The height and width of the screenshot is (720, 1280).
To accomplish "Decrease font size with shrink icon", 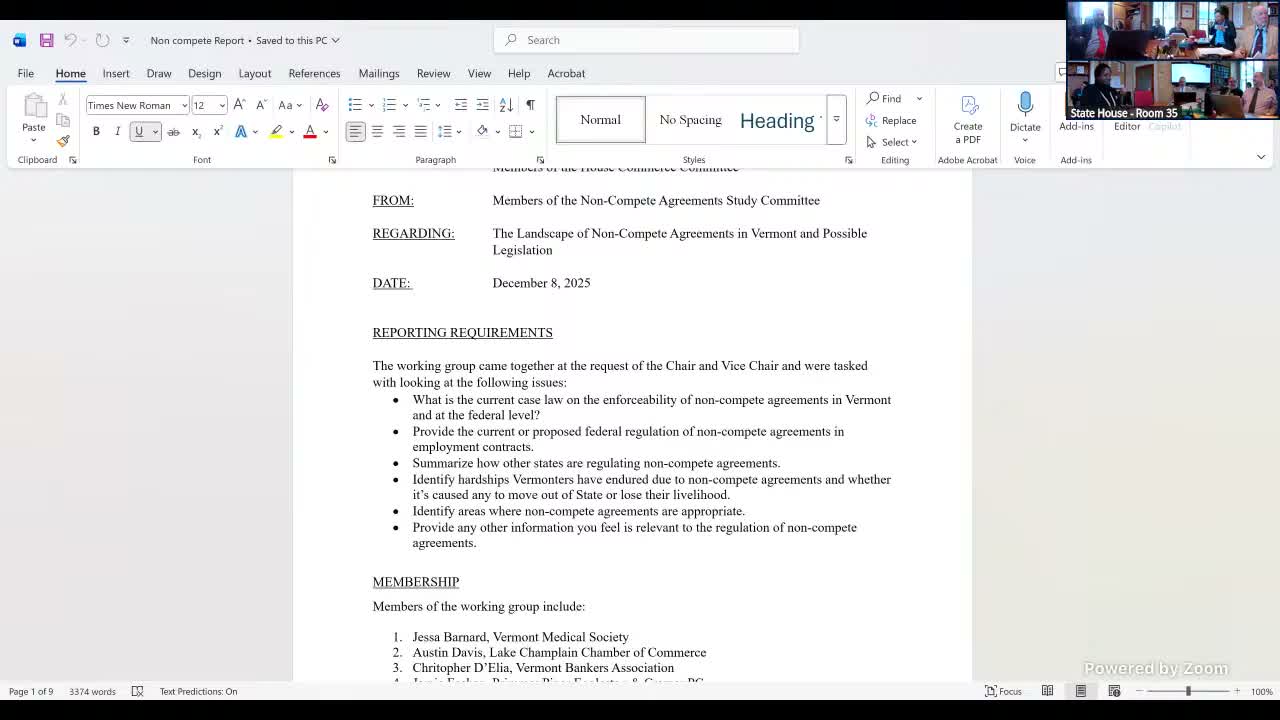I will (x=261, y=105).
